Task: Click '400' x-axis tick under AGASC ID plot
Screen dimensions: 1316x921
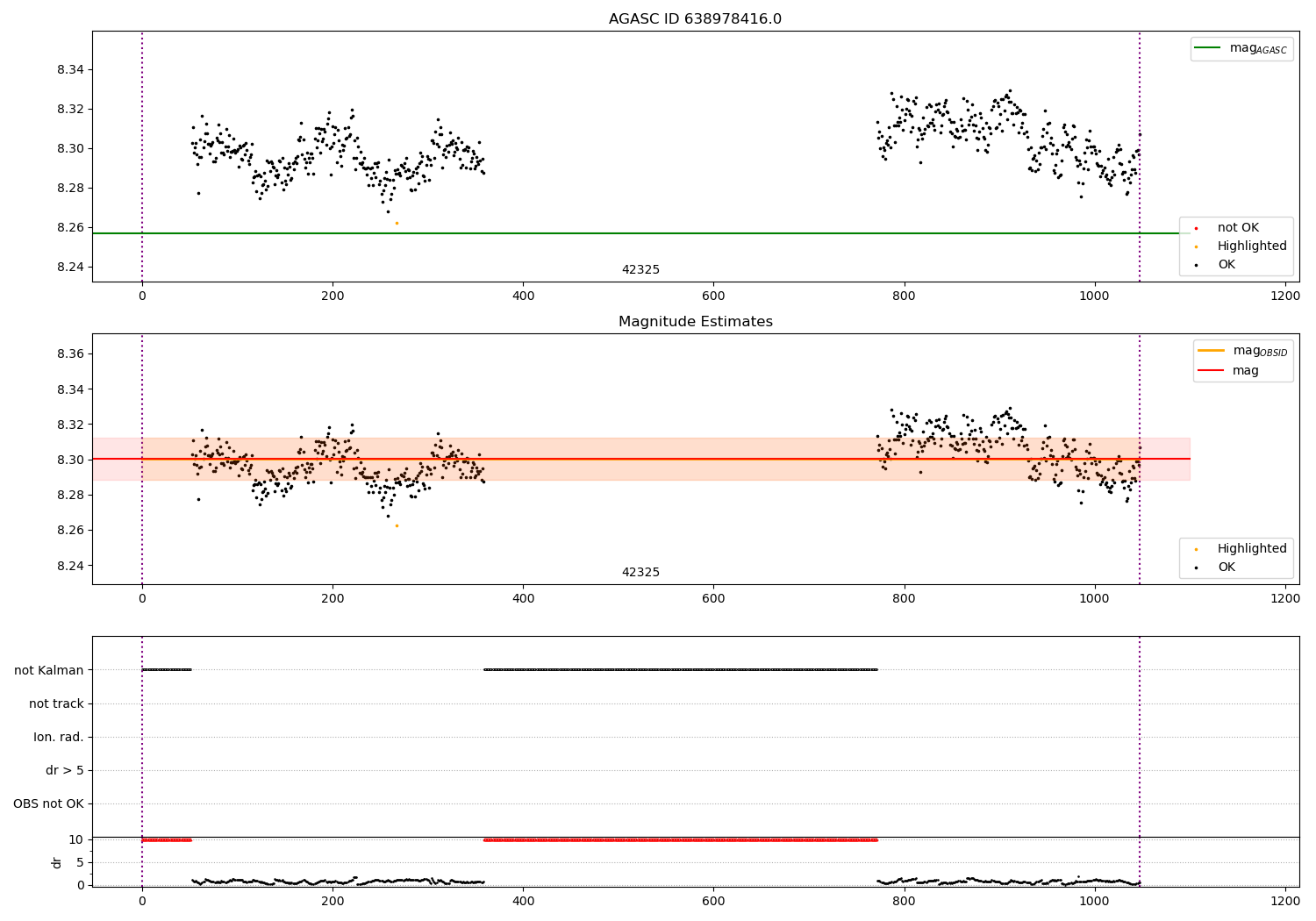Action: (523, 296)
